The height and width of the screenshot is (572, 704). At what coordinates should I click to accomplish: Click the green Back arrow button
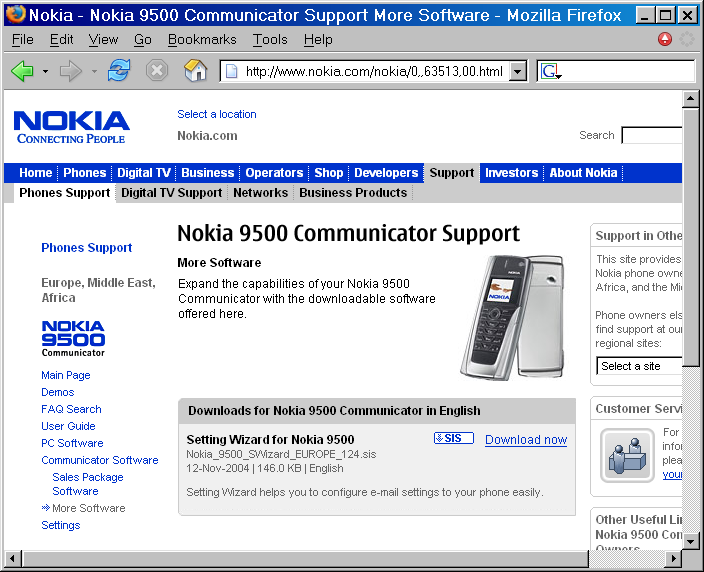pyautogui.click(x=22, y=71)
